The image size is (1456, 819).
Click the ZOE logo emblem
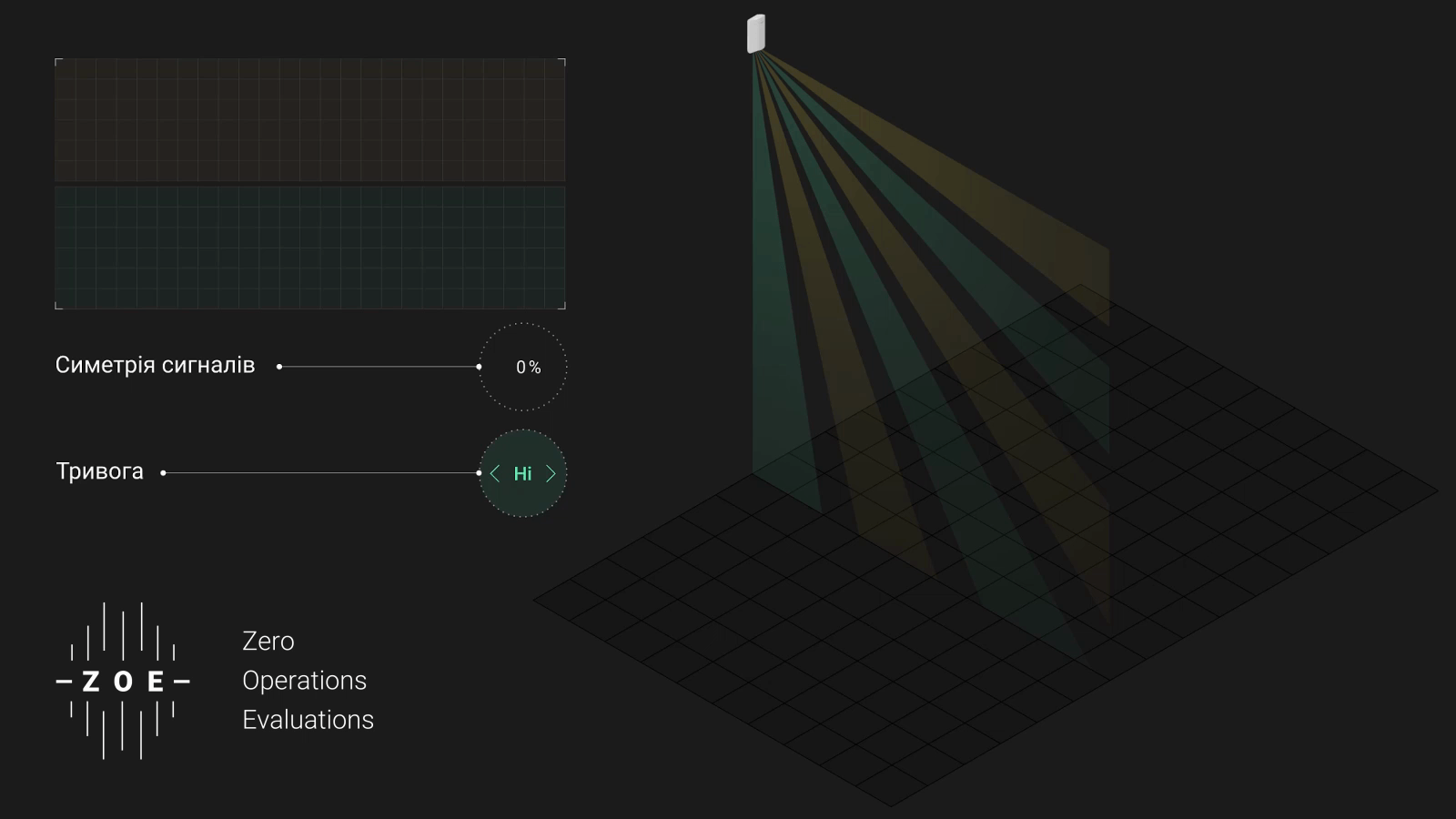(123, 681)
